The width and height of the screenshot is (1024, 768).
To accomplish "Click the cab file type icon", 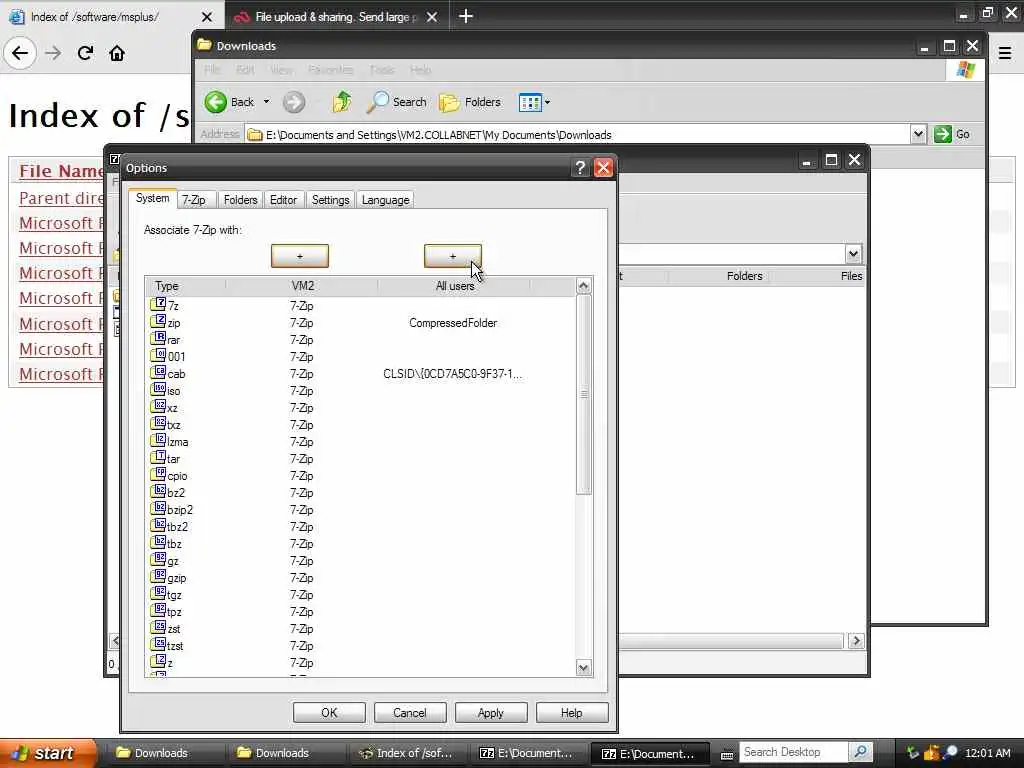I will pyautogui.click(x=158, y=372).
